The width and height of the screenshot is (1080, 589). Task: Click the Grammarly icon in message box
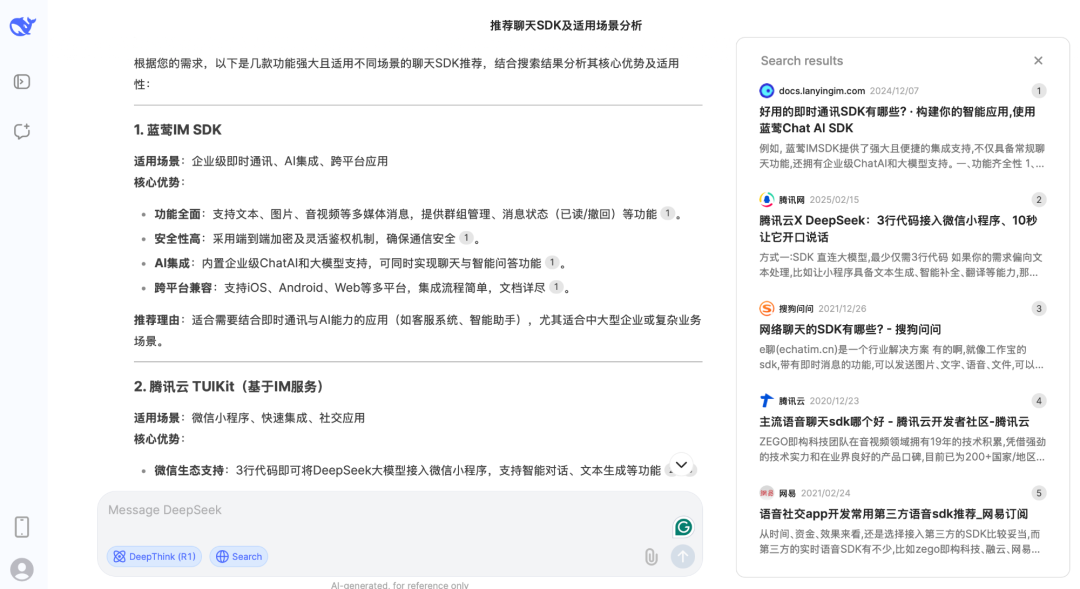(683, 527)
